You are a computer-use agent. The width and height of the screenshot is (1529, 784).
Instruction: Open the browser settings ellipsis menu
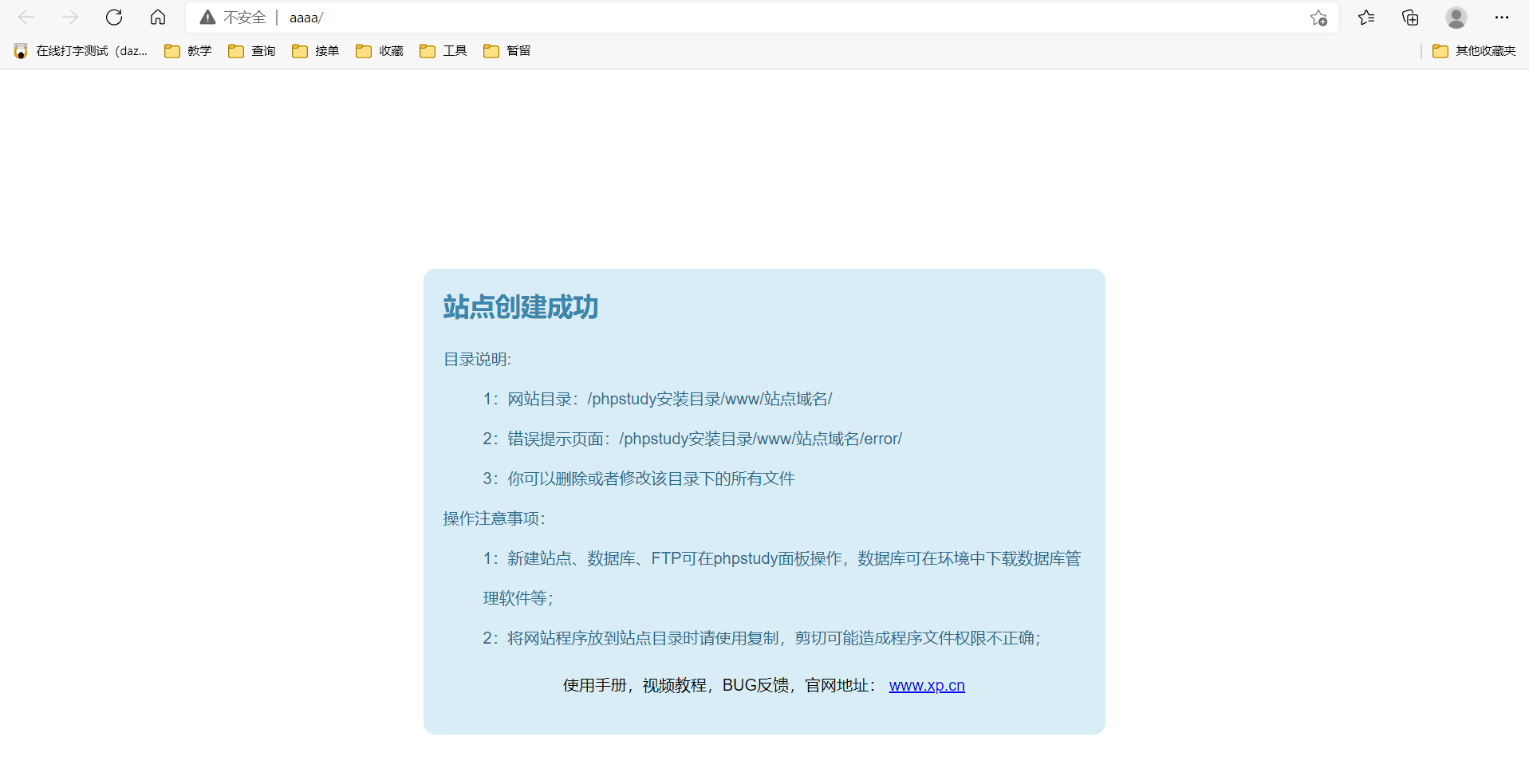(x=1502, y=18)
